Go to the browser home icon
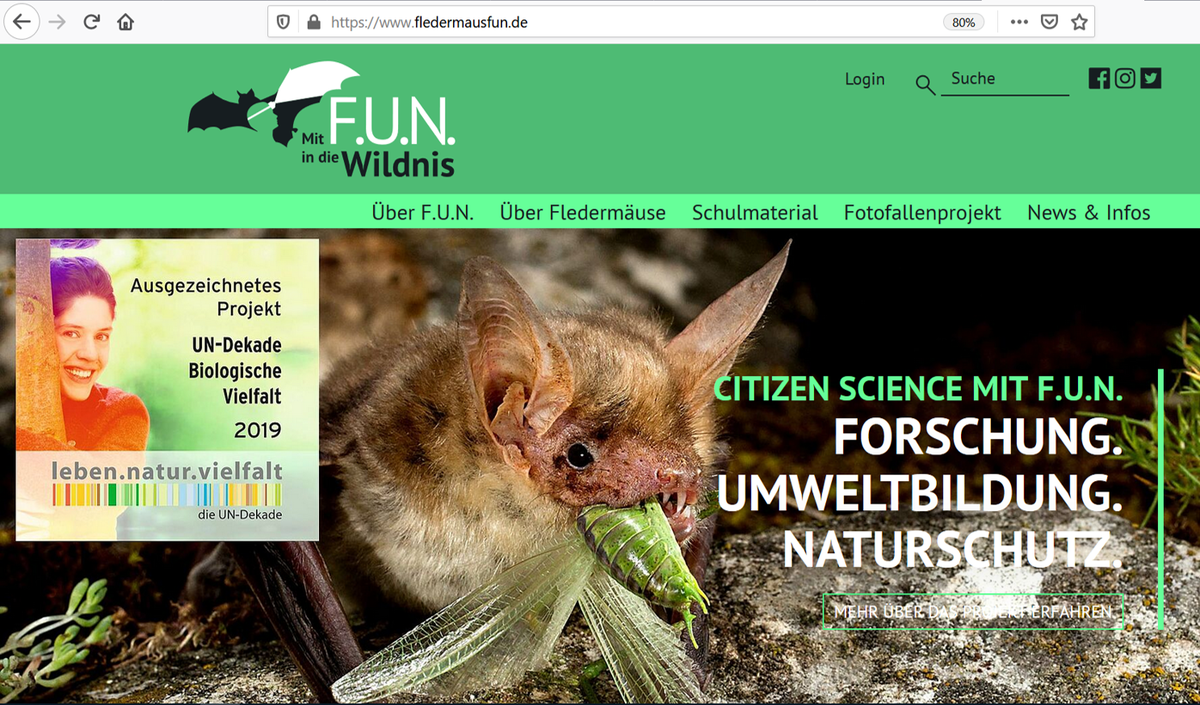 (x=125, y=22)
